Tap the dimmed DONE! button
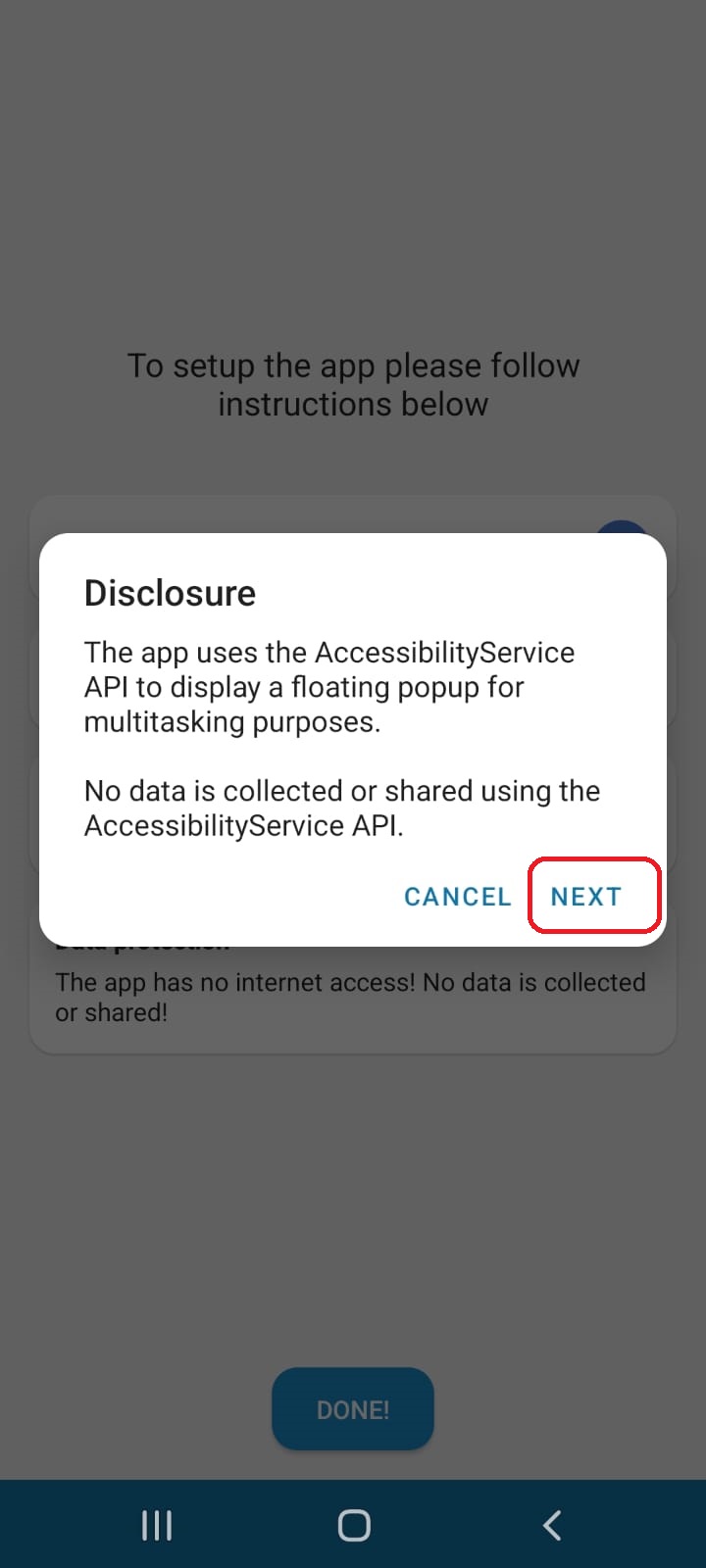This screenshot has height=1568, width=706. (x=353, y=1409)
